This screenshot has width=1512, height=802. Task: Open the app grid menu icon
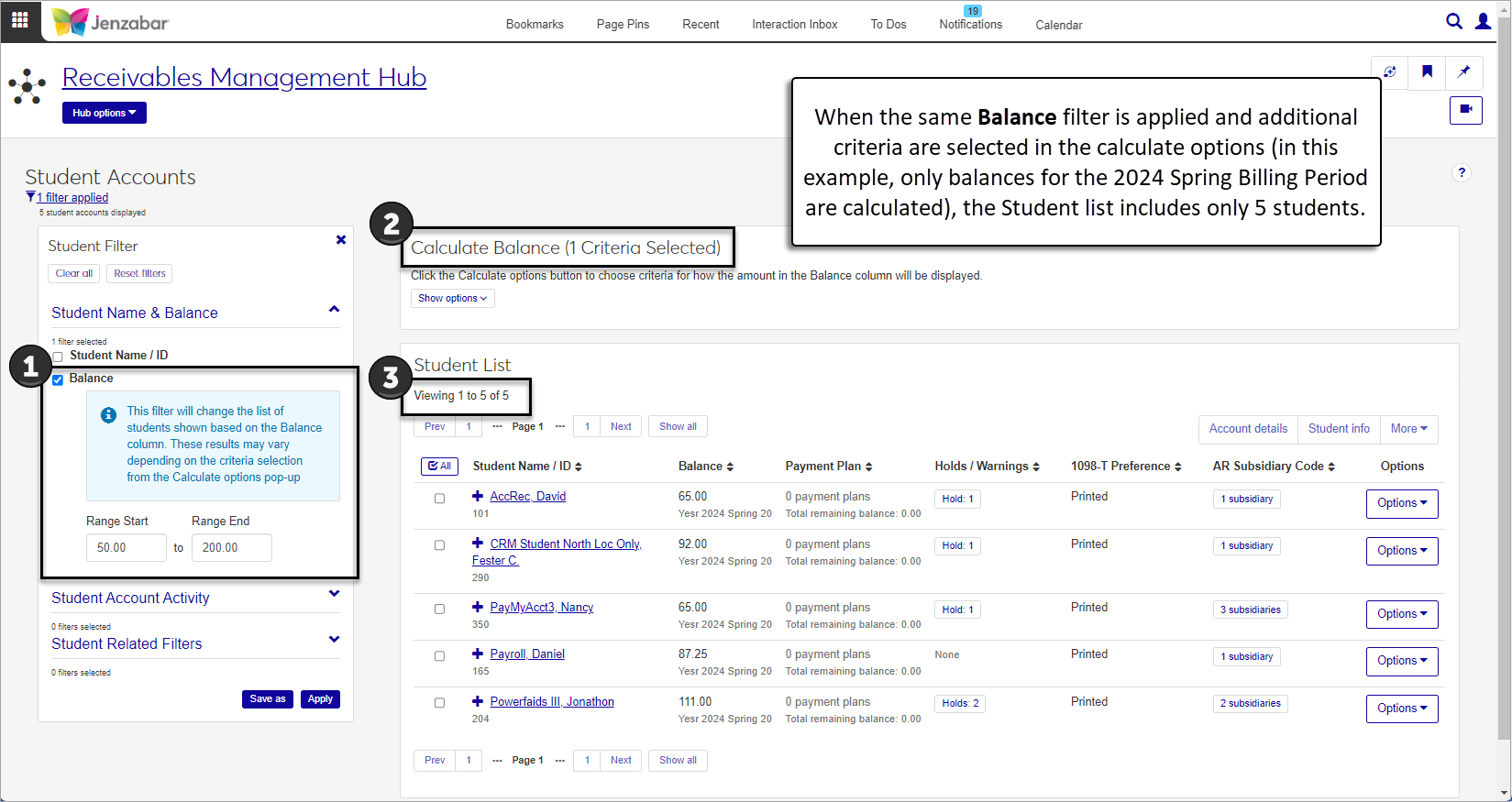coord(19,20)
